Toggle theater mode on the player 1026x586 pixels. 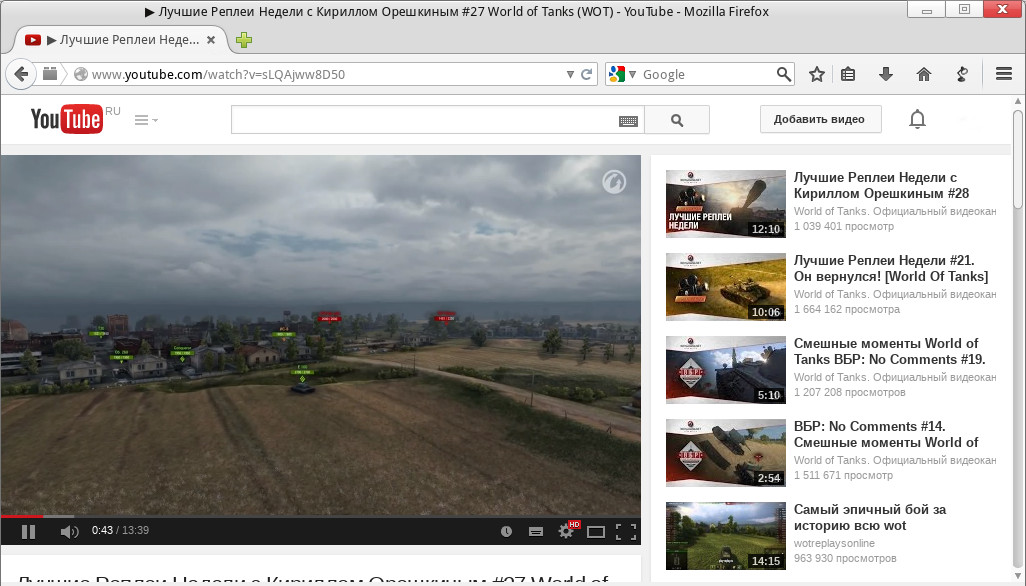point(596,532)
